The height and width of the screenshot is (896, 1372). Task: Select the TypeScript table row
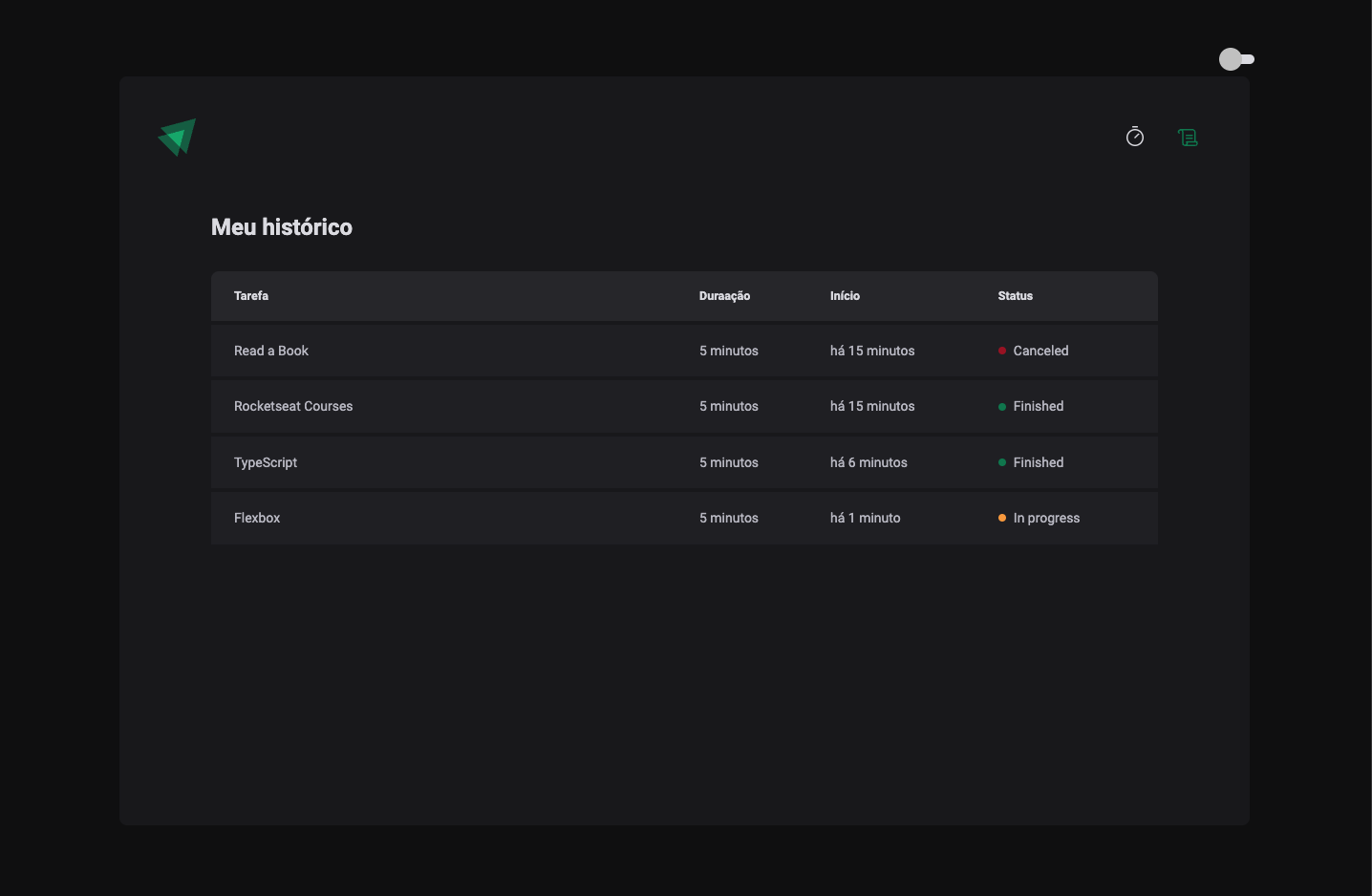click(684, 462)
